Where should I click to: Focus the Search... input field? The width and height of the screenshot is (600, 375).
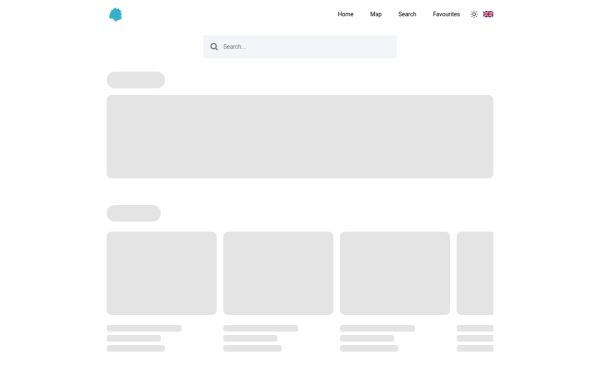click(x=300, y=47)
